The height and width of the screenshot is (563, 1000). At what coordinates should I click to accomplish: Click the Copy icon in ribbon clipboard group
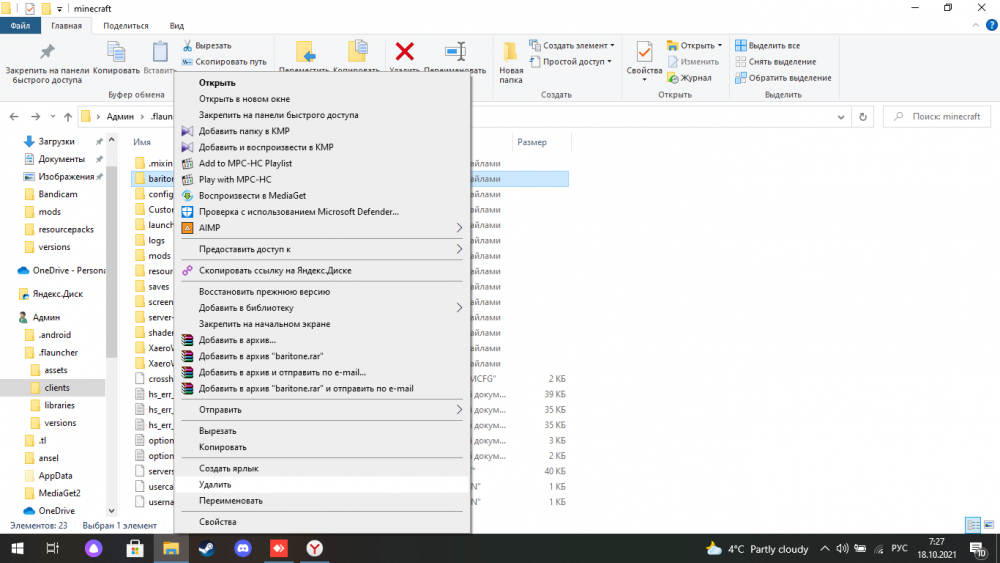(x=116, y=52)
